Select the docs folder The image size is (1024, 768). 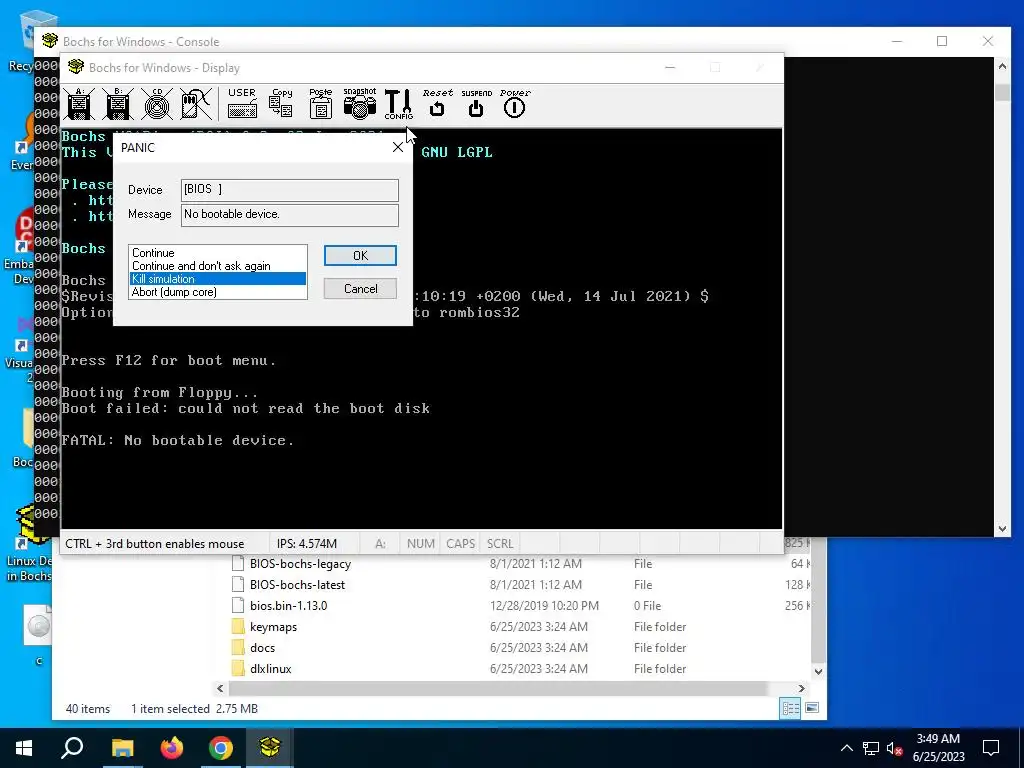(x=253, y=648)
